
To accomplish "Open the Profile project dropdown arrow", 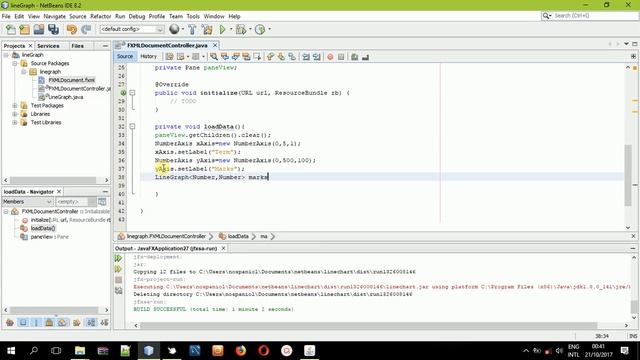I will point(269,29).
